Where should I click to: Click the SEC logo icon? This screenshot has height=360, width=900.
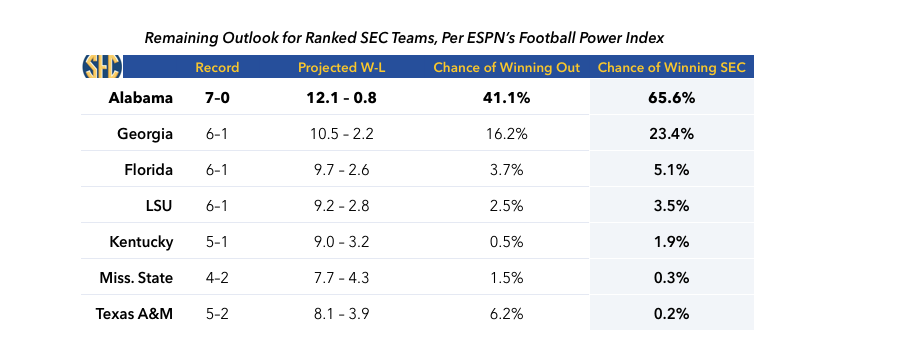[x=103, y=67]
